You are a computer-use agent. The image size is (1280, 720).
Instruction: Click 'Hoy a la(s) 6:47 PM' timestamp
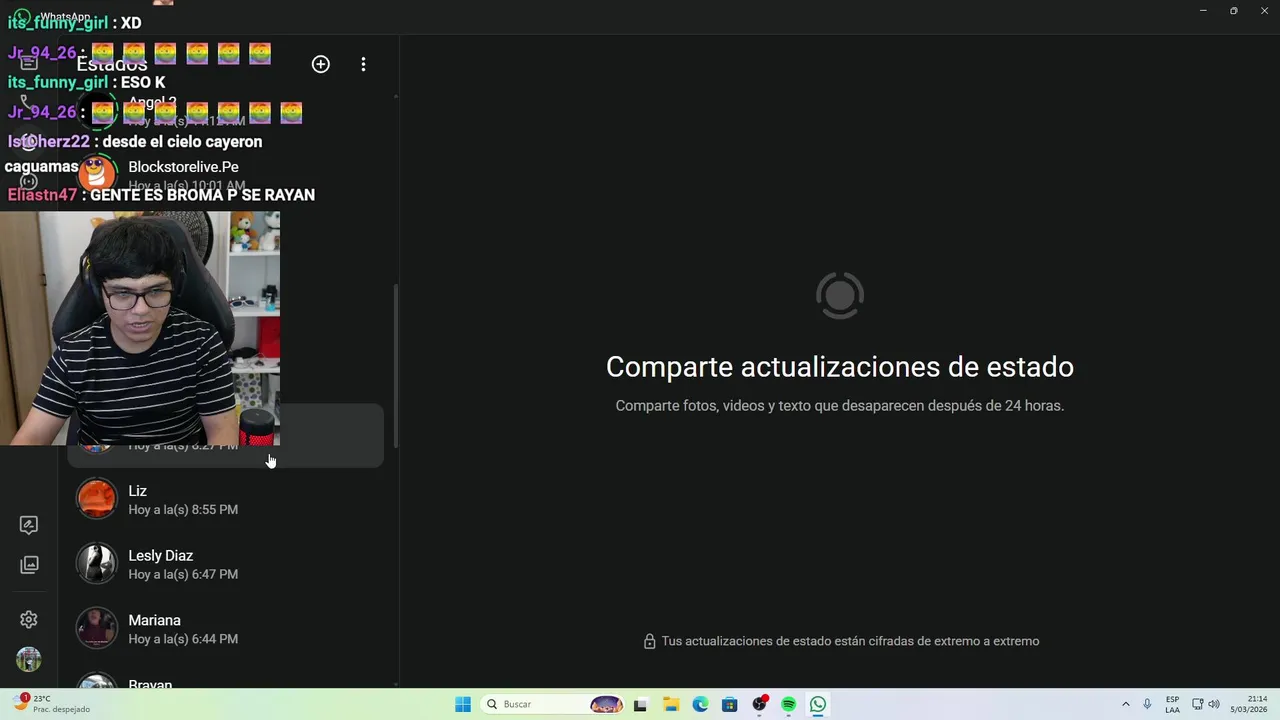click(x=183, y=575)
